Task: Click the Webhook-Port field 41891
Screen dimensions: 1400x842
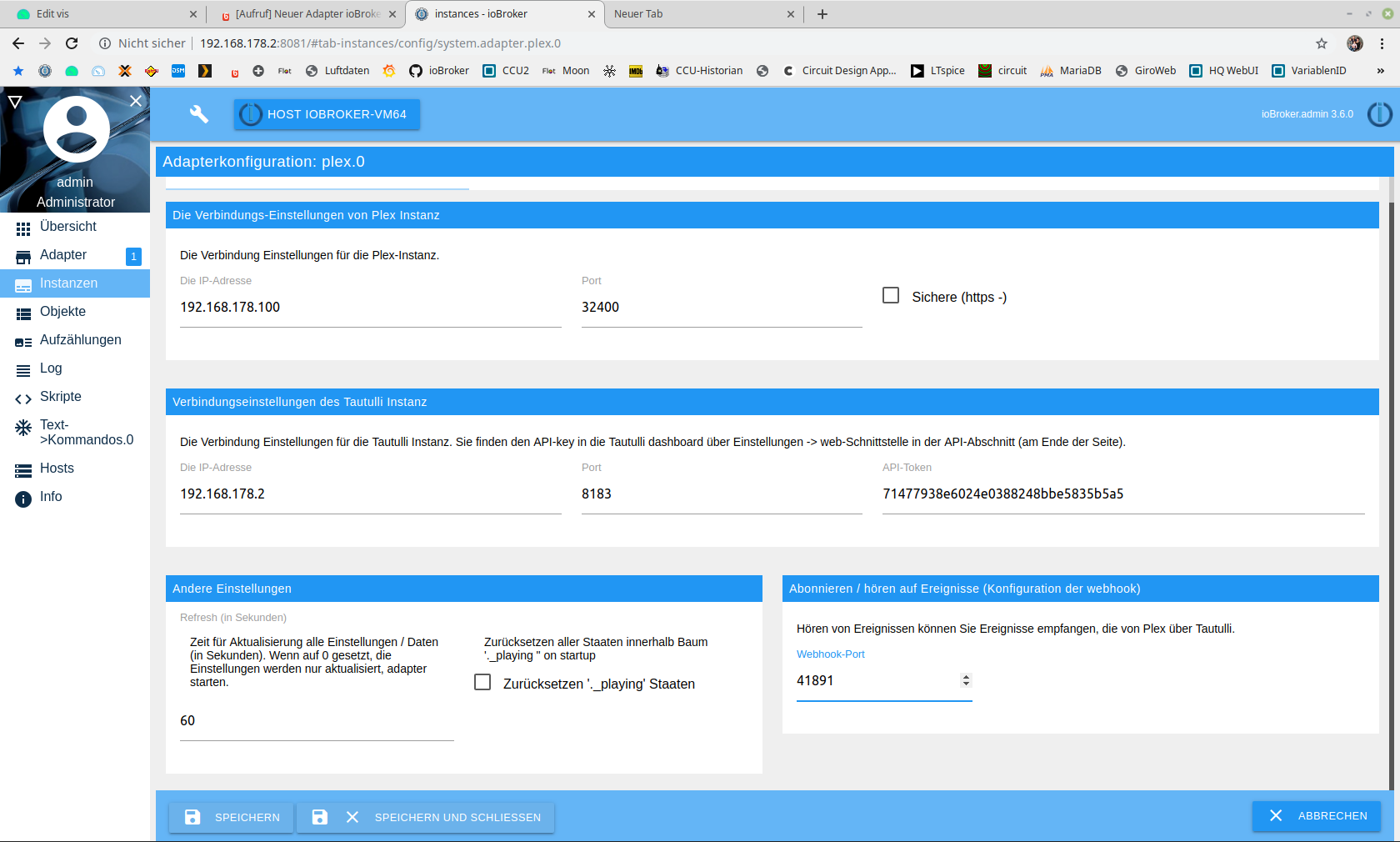Action: coord(884,681)
